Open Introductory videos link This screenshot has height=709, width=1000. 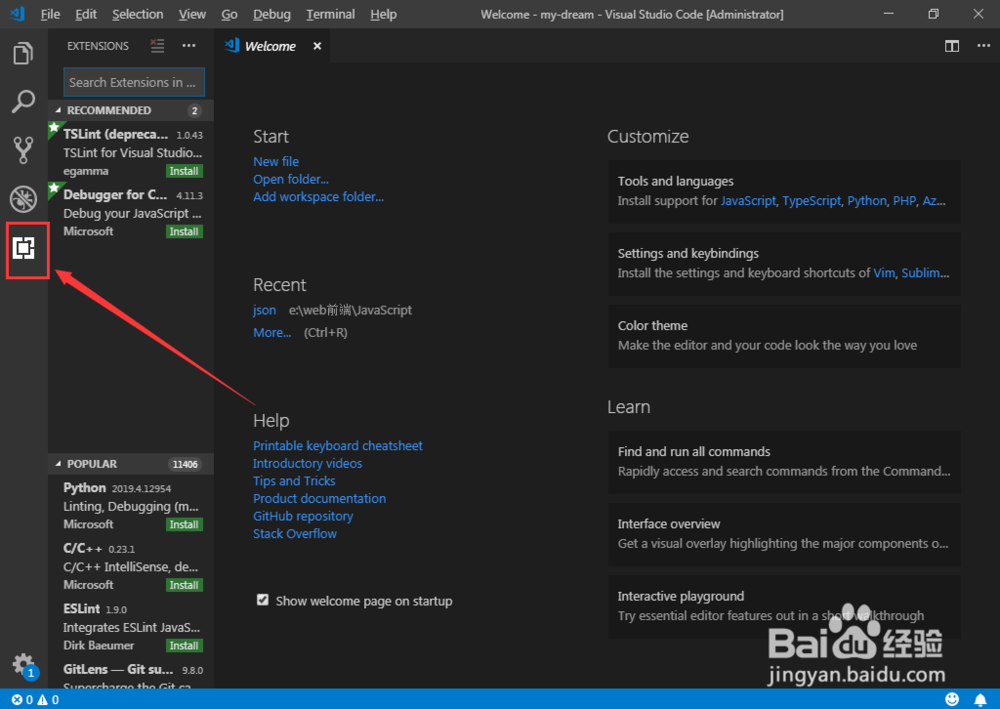click(307, 464)
